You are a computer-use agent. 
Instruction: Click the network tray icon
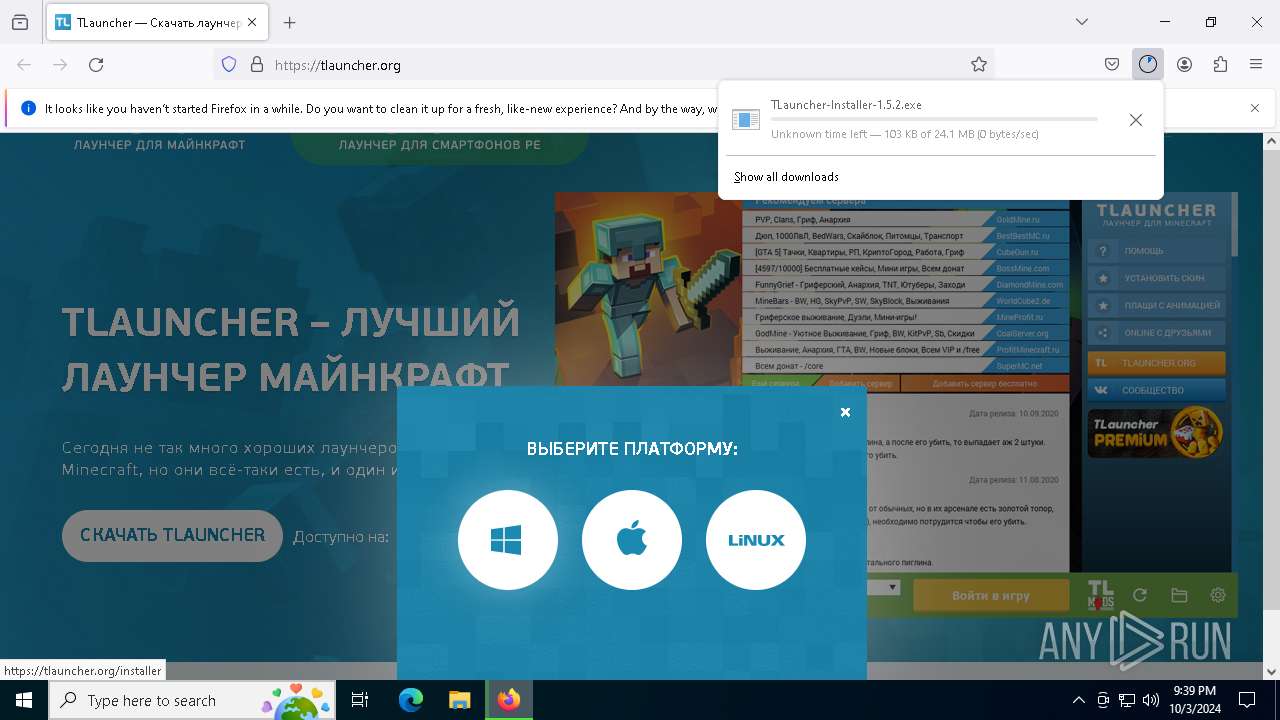tap(1127, 700)
